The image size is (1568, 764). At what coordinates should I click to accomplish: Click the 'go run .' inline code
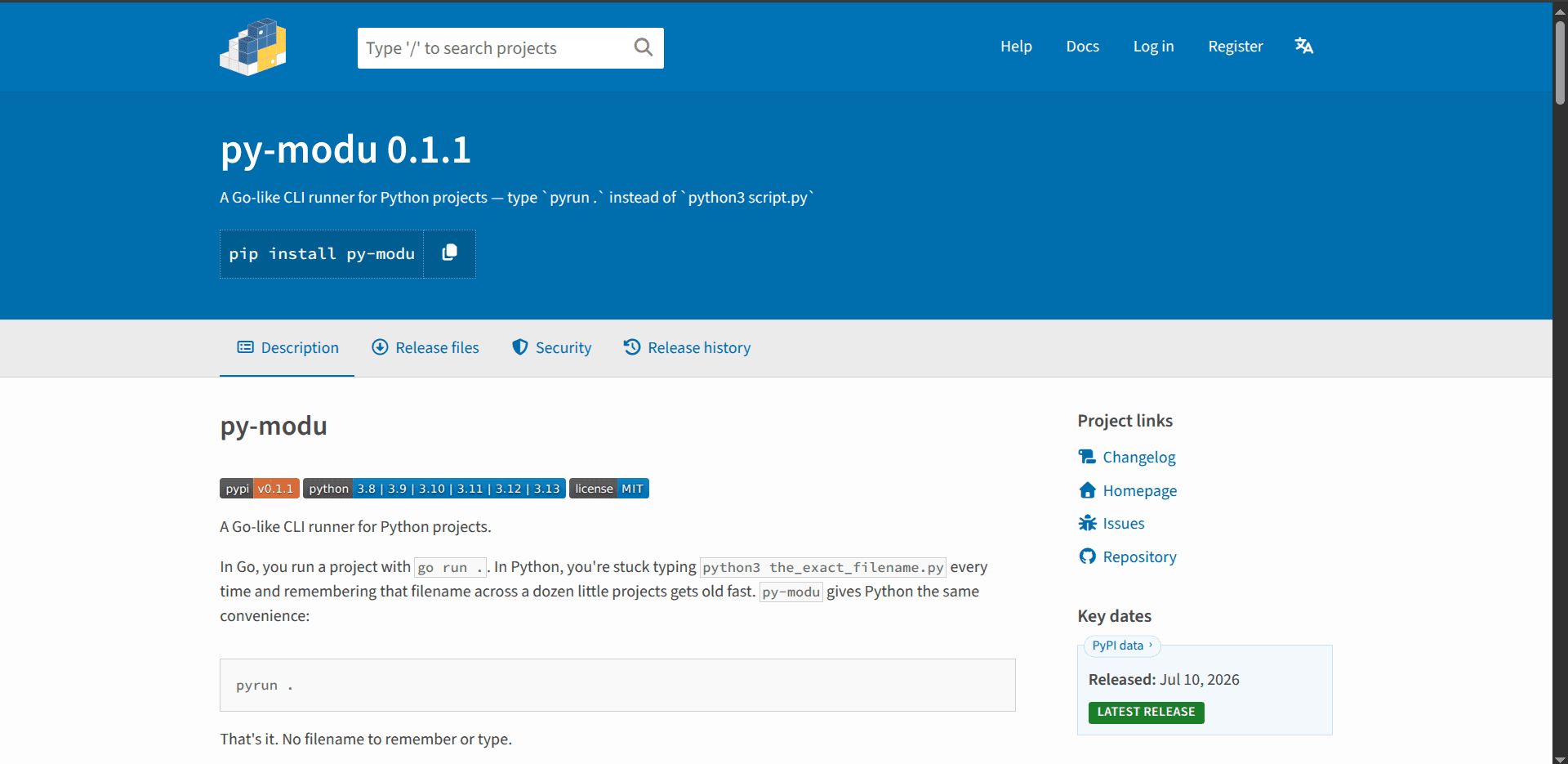click(x=451, y=567)
